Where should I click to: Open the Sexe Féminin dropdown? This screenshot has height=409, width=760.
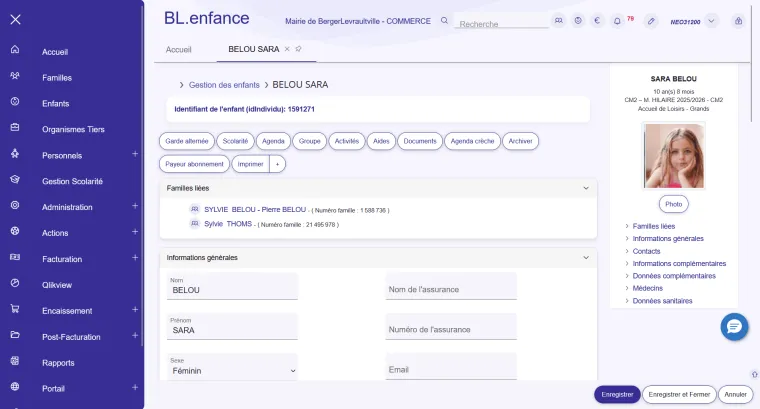click(x=232, y=367)
